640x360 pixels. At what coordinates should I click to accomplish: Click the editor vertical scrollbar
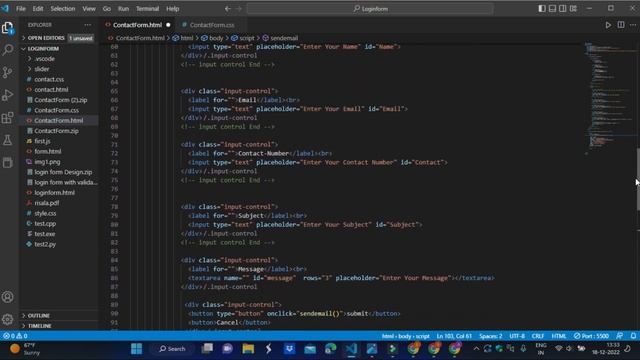638,180
